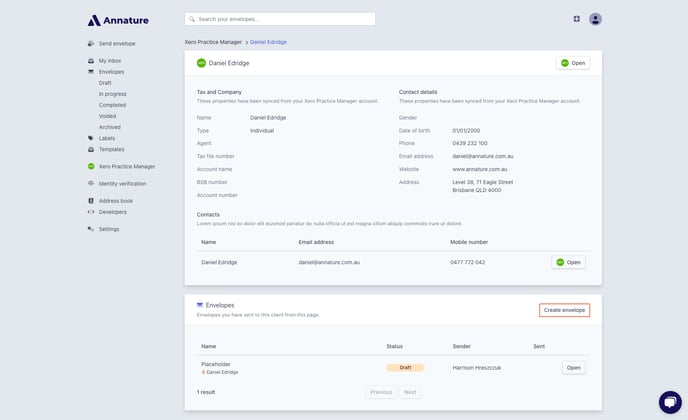
Task: Click the Labels tag icon
Action: click(x=91, y=138)
